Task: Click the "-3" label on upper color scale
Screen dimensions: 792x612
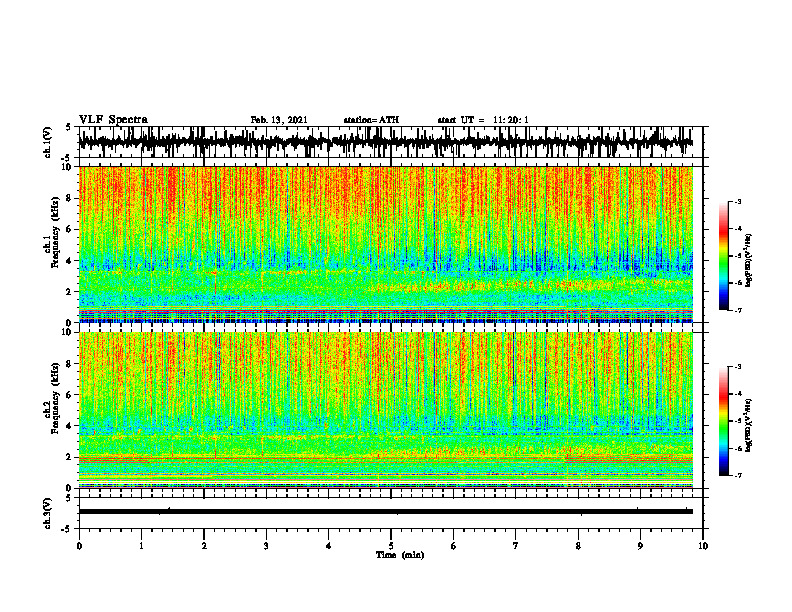Action: [738, 201]
